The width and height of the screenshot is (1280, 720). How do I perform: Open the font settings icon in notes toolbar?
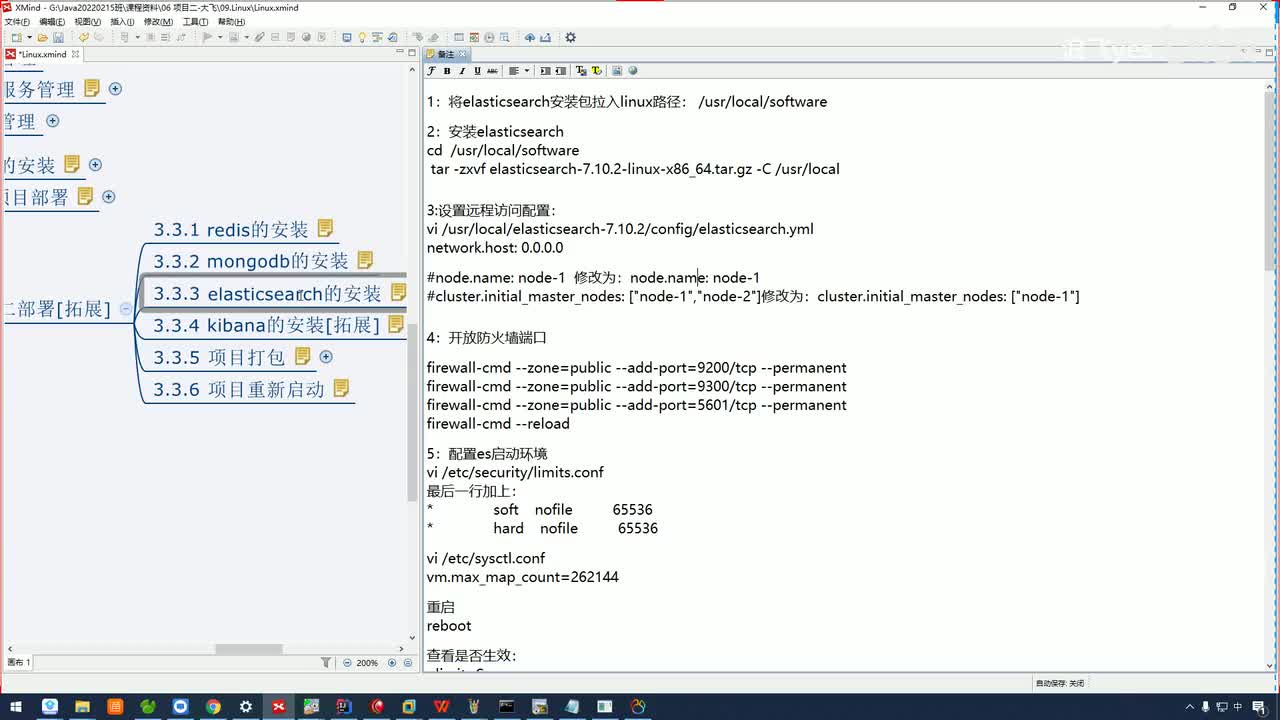(x=431, y=71)
